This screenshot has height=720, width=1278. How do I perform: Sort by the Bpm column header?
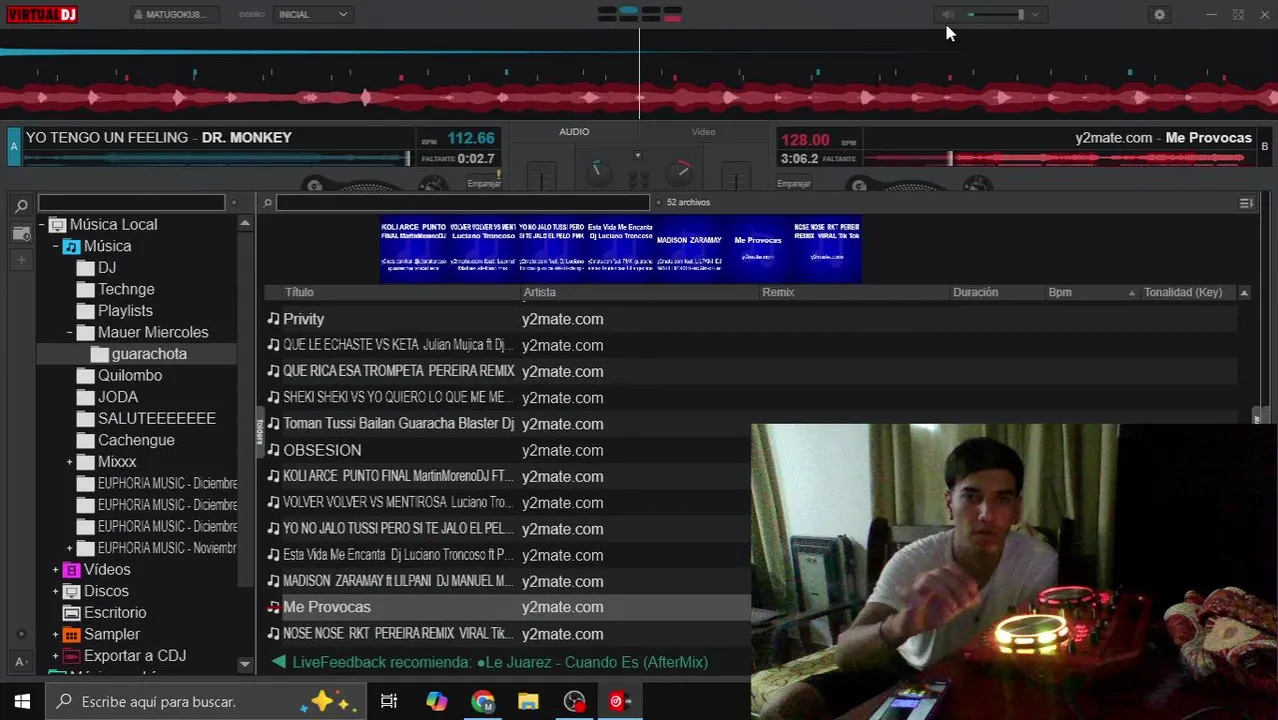pyautogui.click(x=1060, y=292)
